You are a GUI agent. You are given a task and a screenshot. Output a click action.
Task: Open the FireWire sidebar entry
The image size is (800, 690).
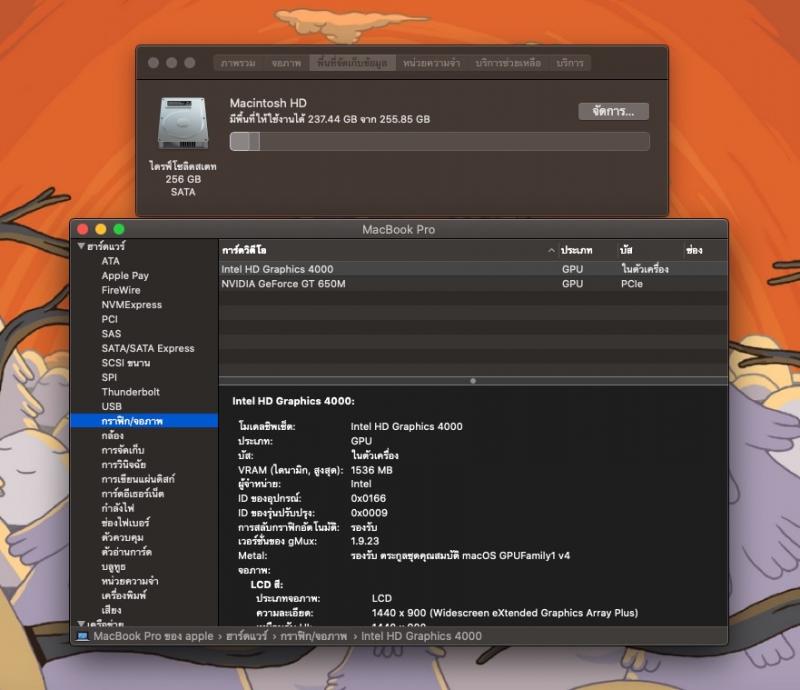[x=121, y=290]
